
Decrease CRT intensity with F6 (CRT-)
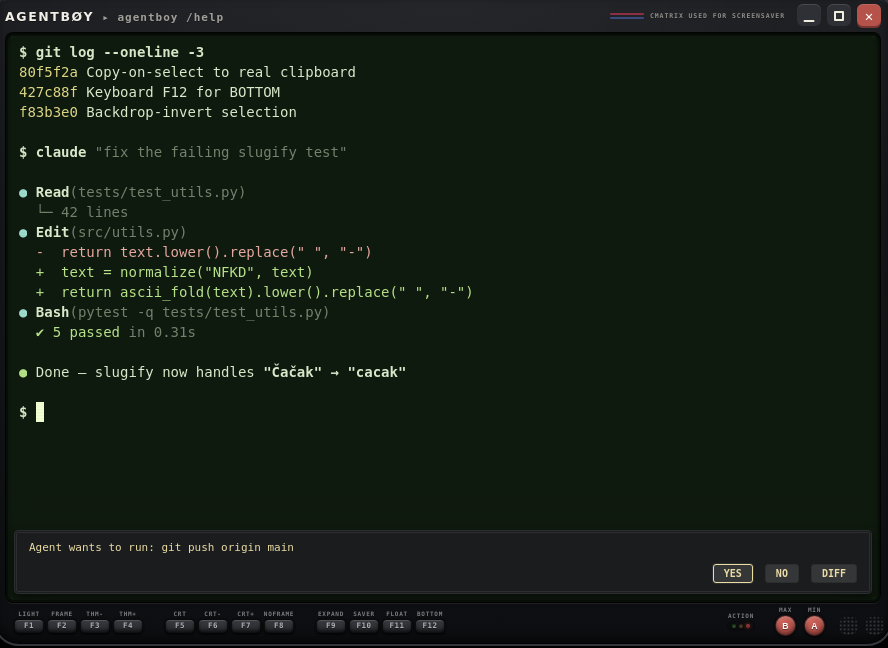[212, 625]
